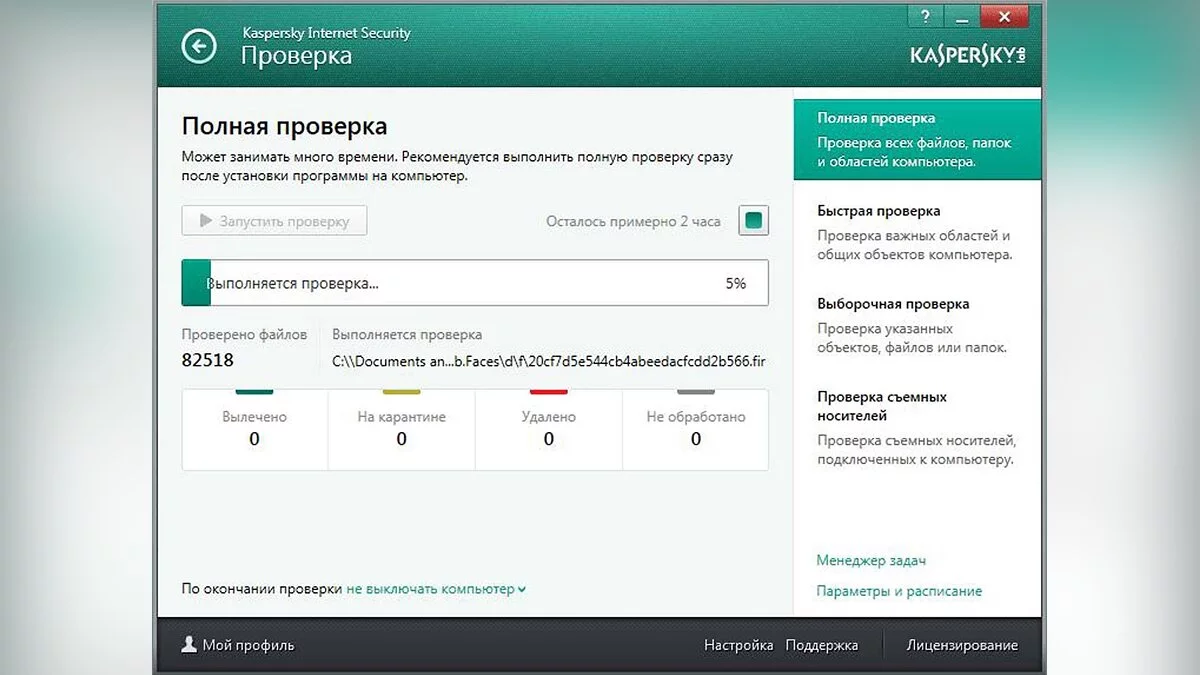
Task: Click the back arrow icon in header
Action: click(x=199, y=45)
